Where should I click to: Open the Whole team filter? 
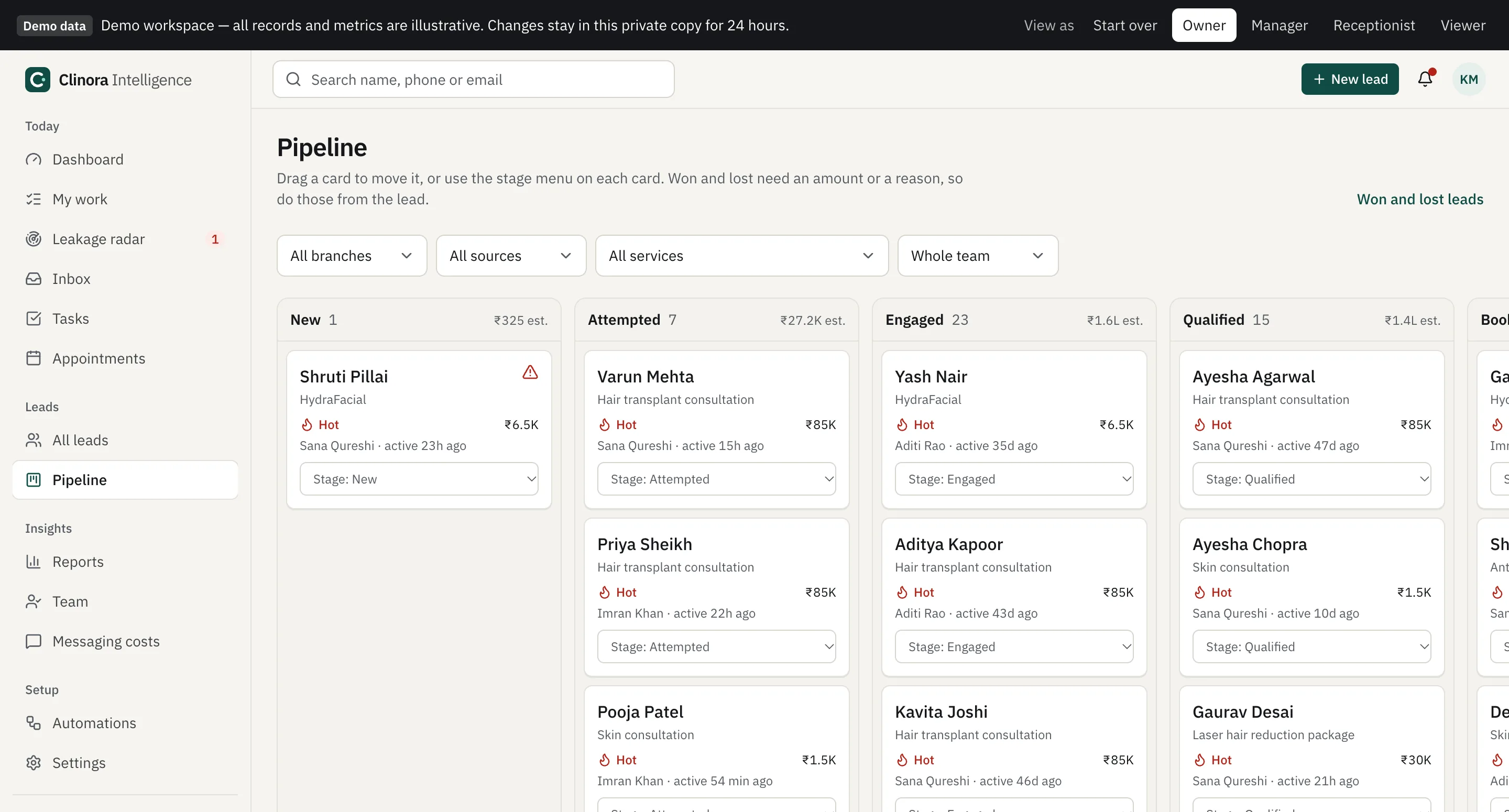click(x=978, y=256)
